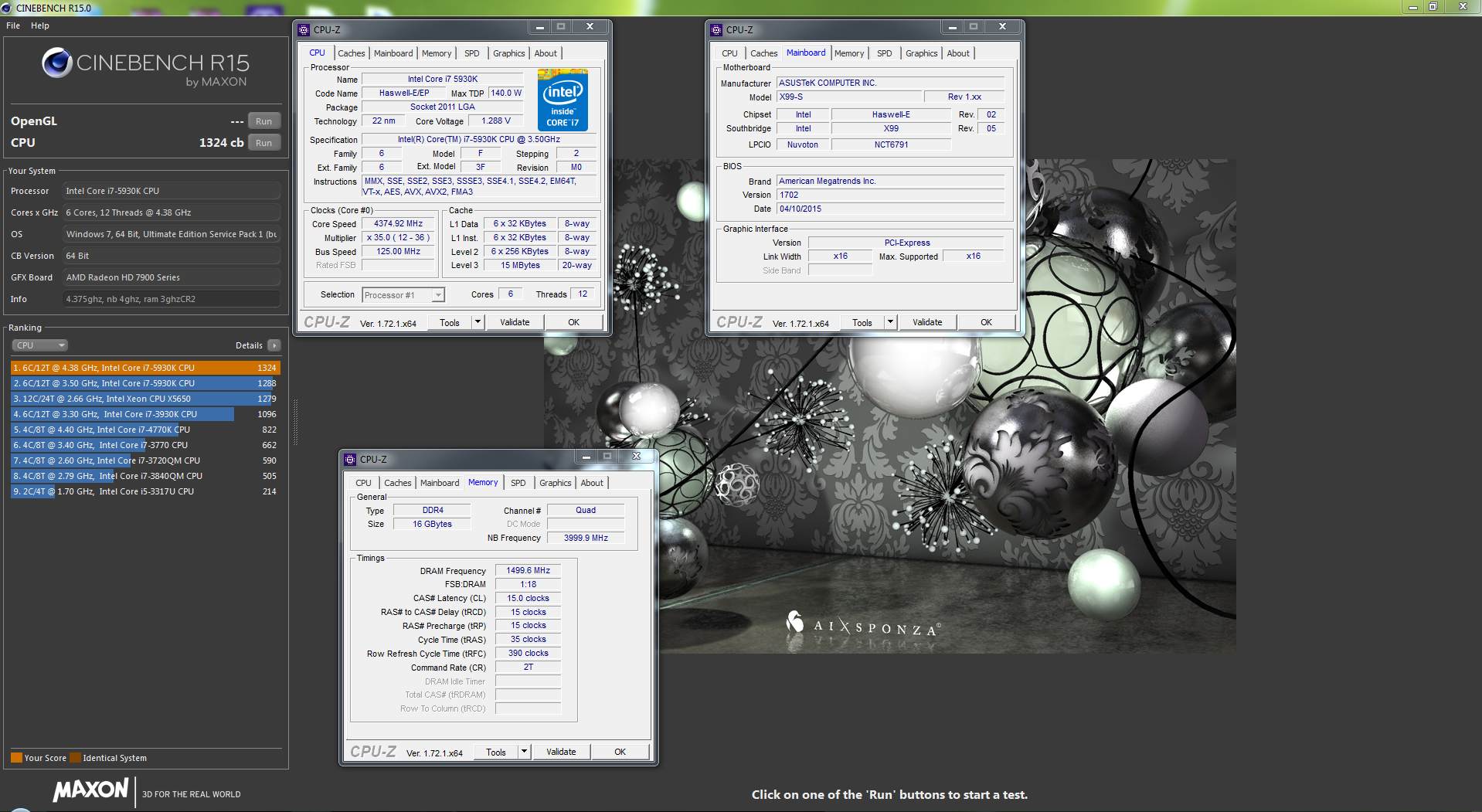1482x812 pixels.
Task: Click OK in Memory window
Action: coord(620,752)
